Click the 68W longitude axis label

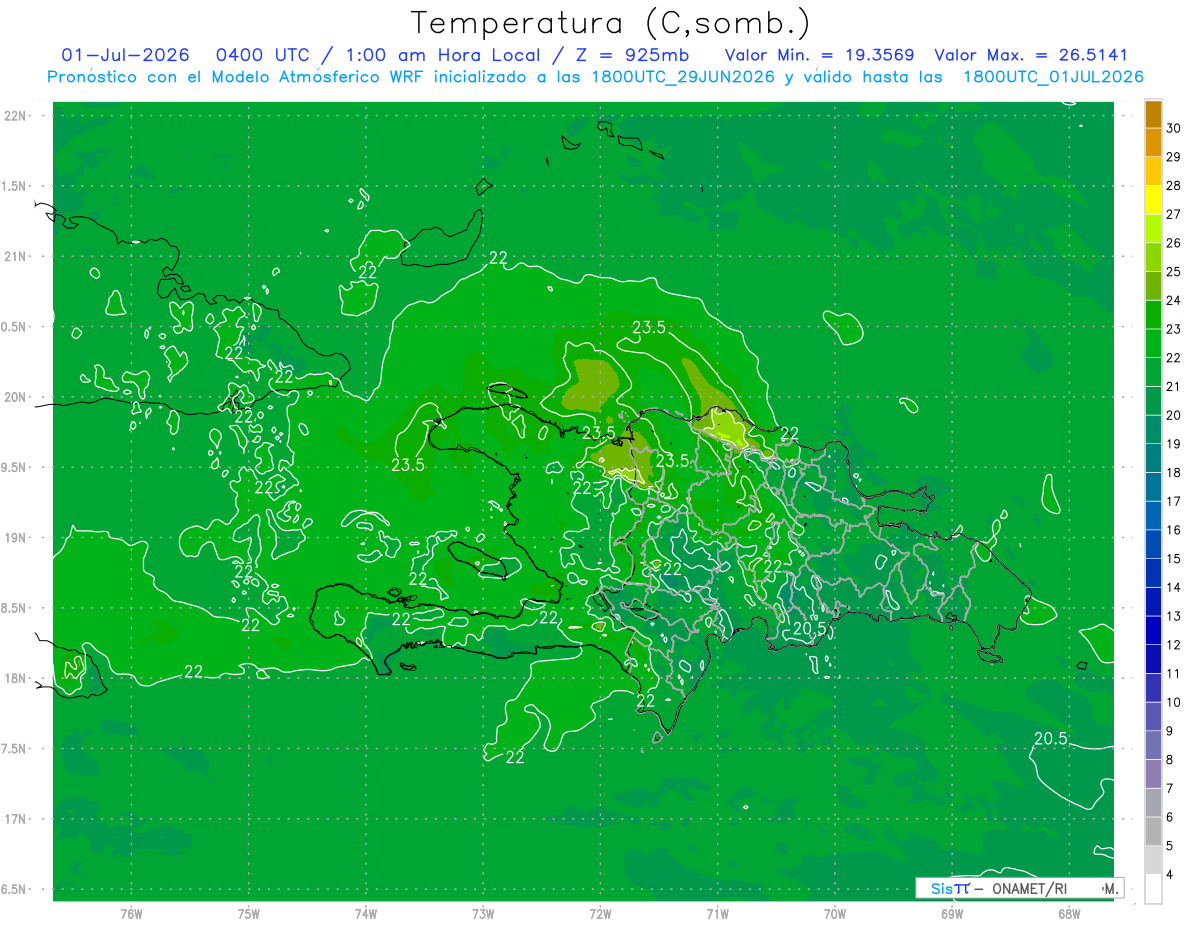1069,913
